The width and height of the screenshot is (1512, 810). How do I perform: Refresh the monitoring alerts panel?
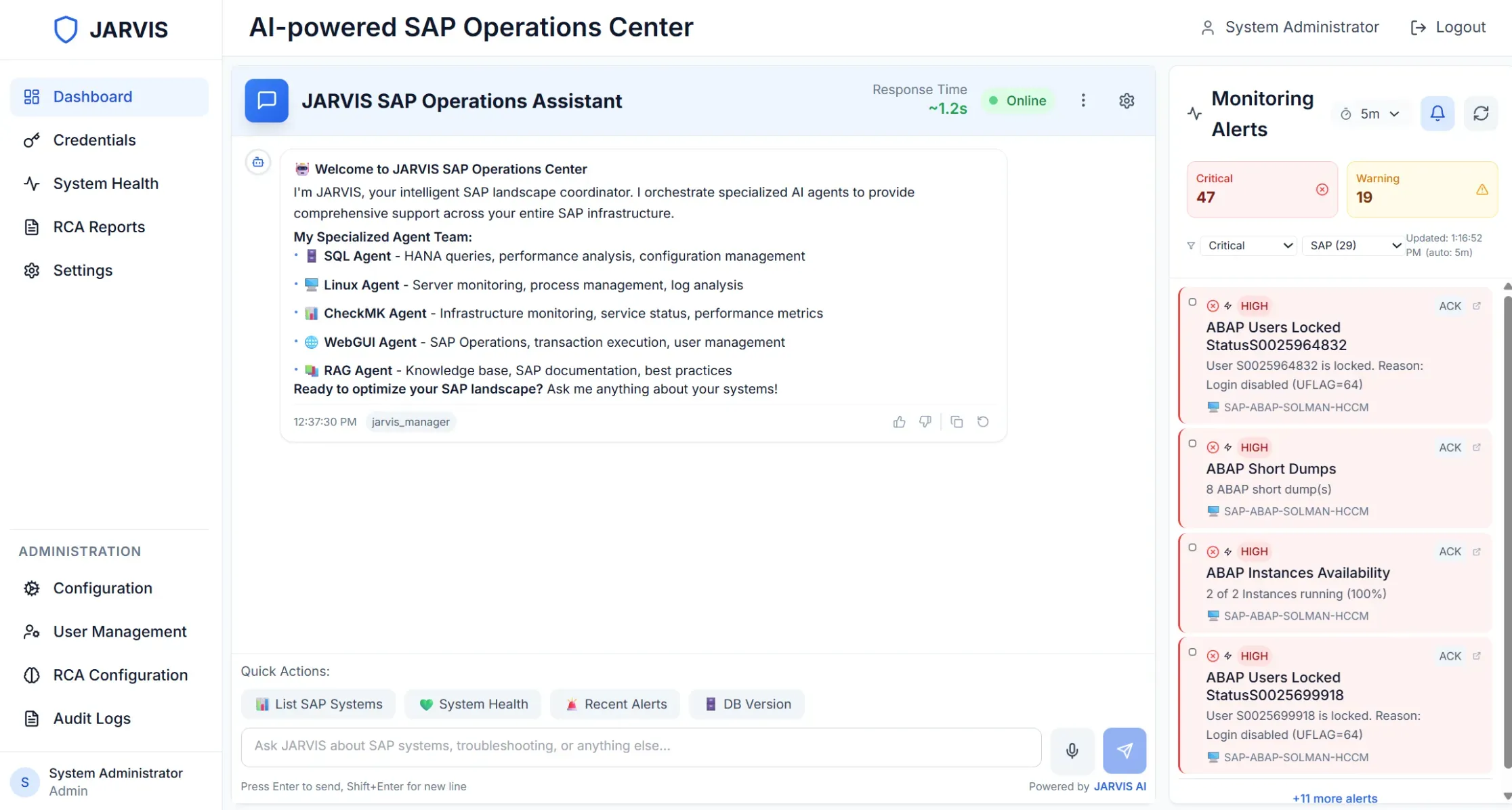click(x=1481, y=113)
